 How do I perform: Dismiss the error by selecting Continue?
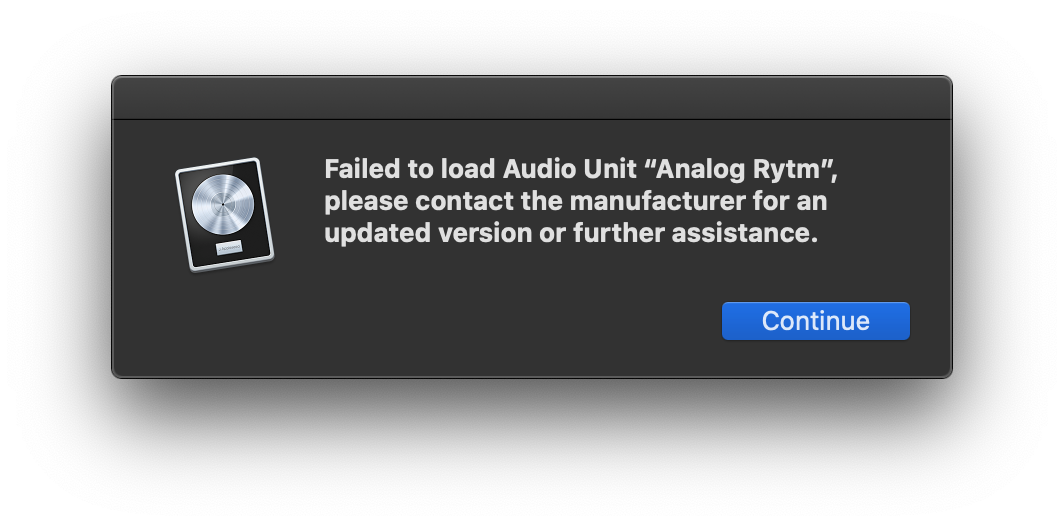pos(815,321)
